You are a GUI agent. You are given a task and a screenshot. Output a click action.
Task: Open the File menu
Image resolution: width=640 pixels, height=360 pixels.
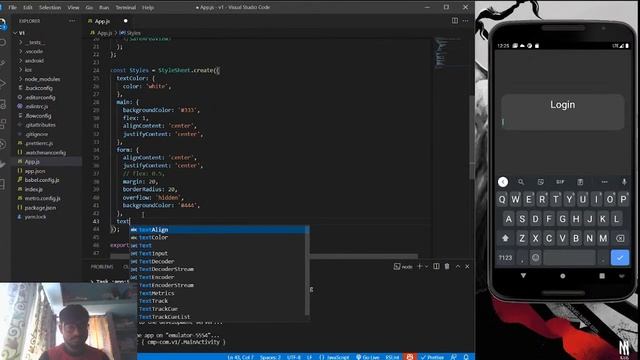pos(13,7)
